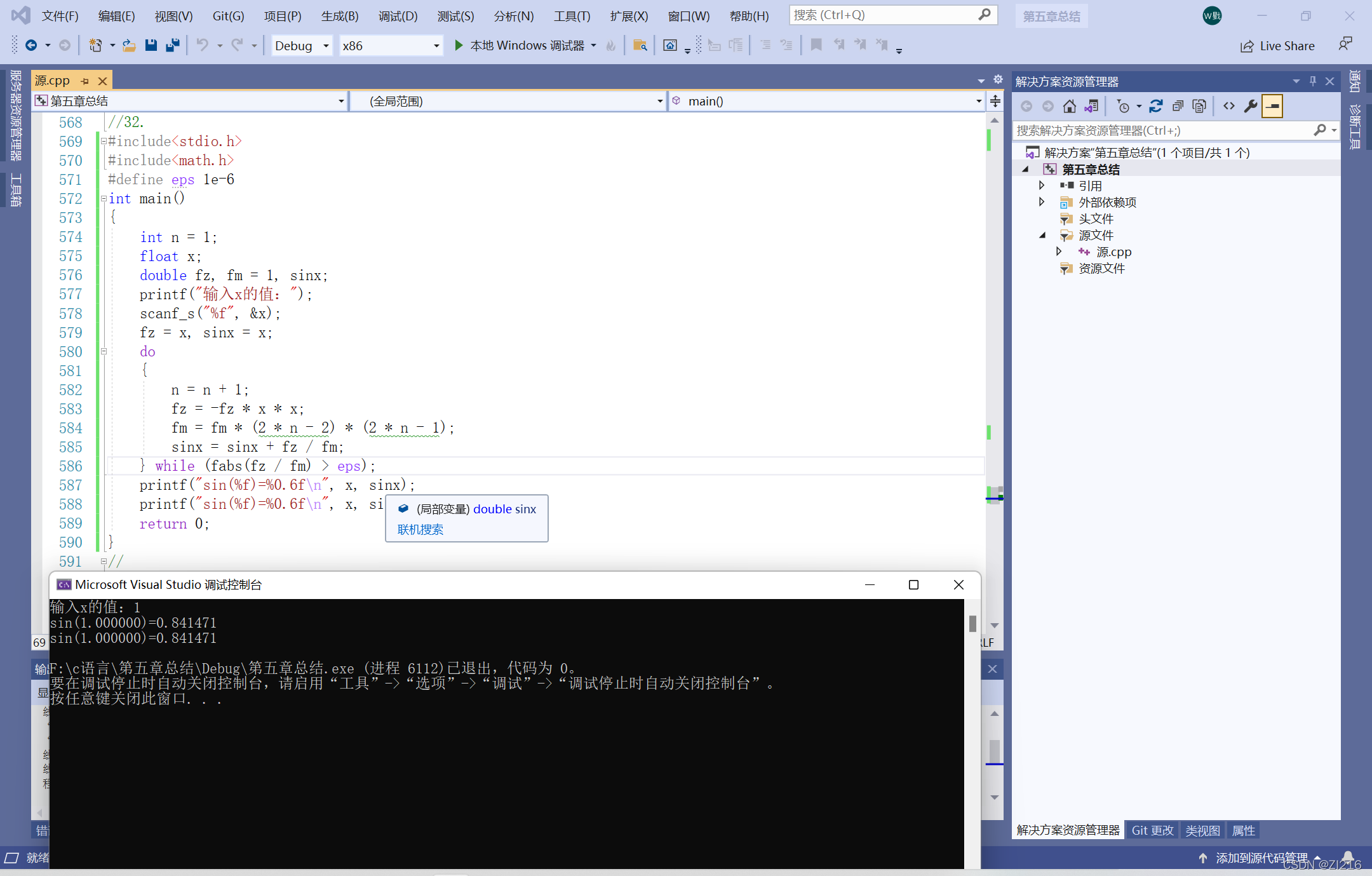Undo the last edit
This screenshot has width=1372, height=876.
202,45
